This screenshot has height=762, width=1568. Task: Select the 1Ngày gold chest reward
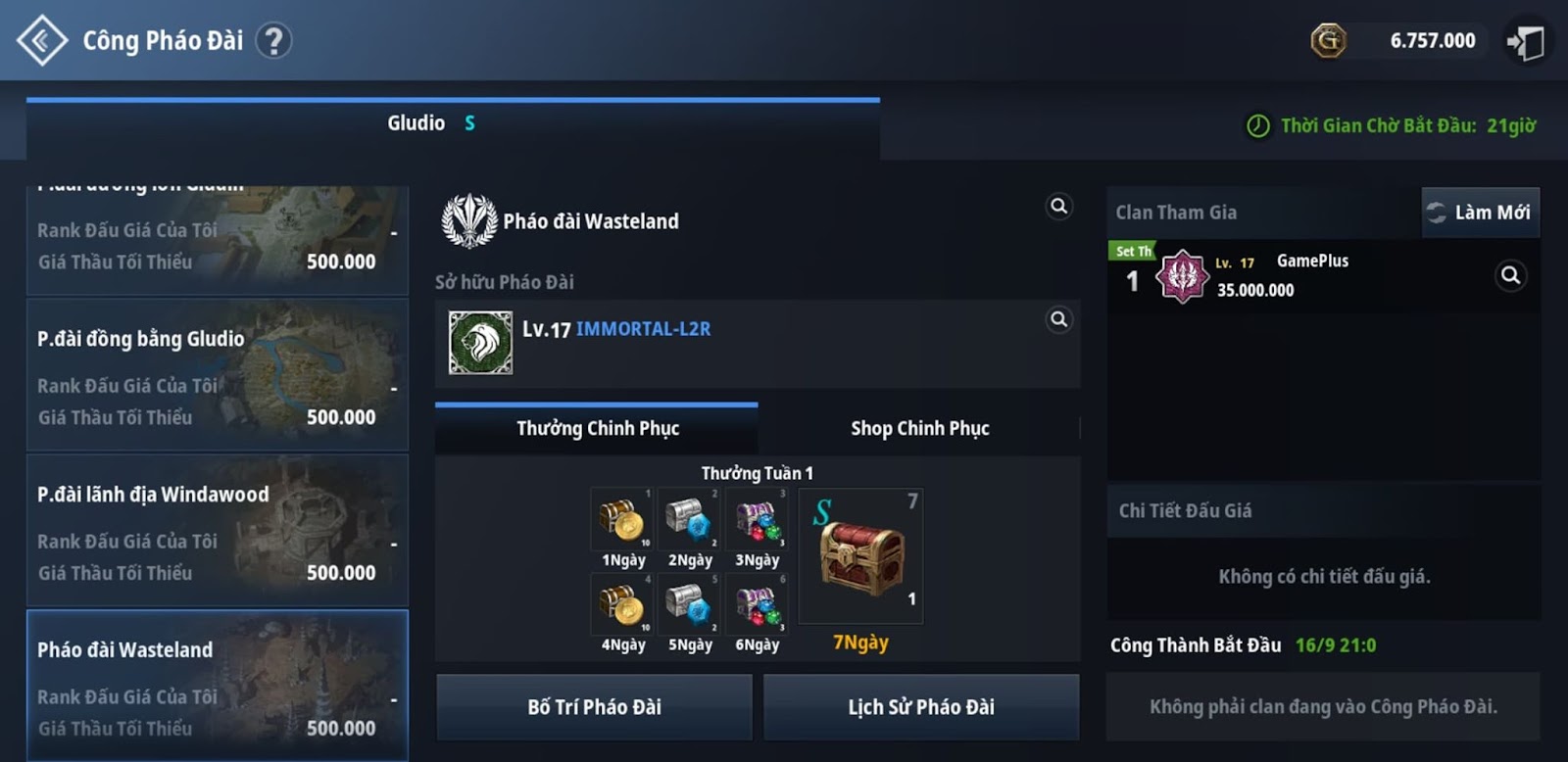point(622,519)
